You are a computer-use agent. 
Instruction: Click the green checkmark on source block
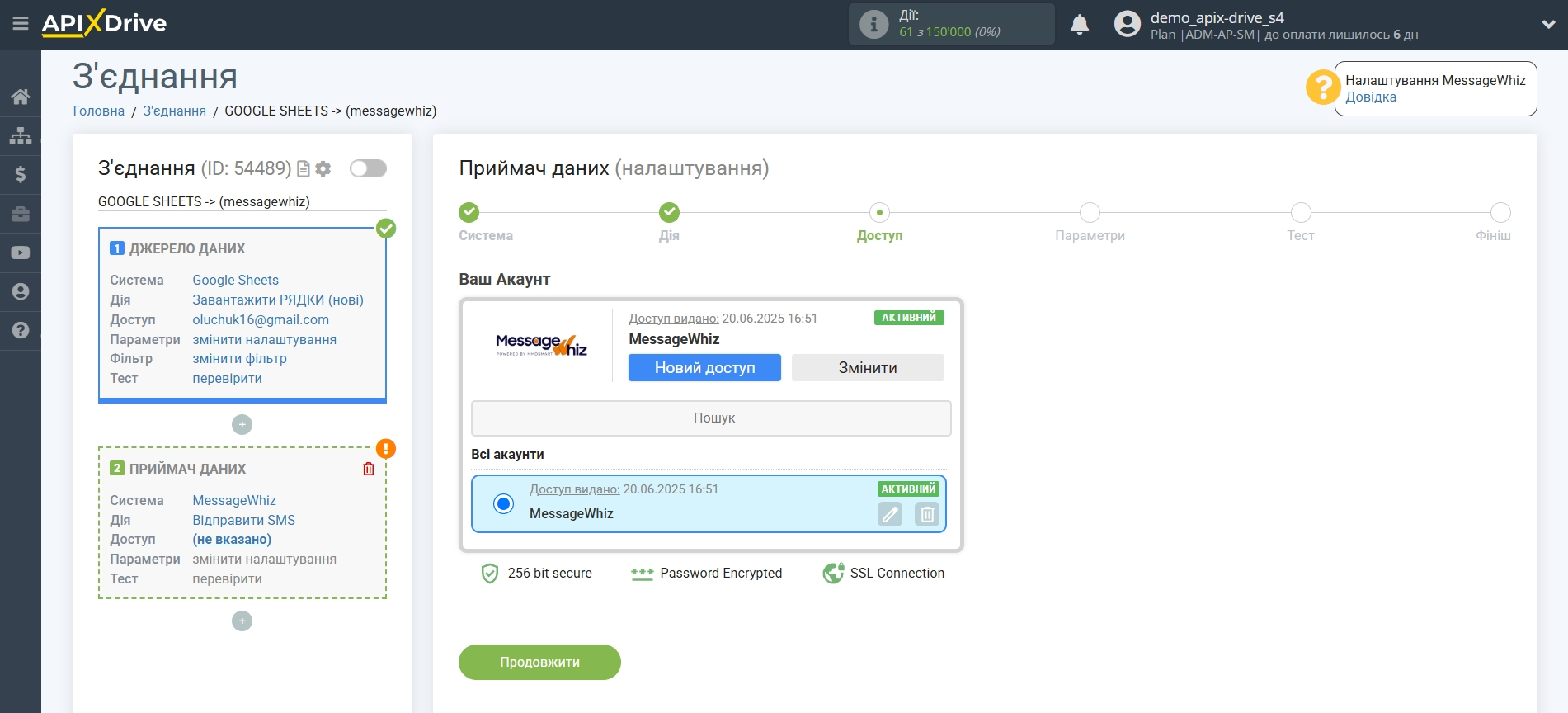click(386, 229)
